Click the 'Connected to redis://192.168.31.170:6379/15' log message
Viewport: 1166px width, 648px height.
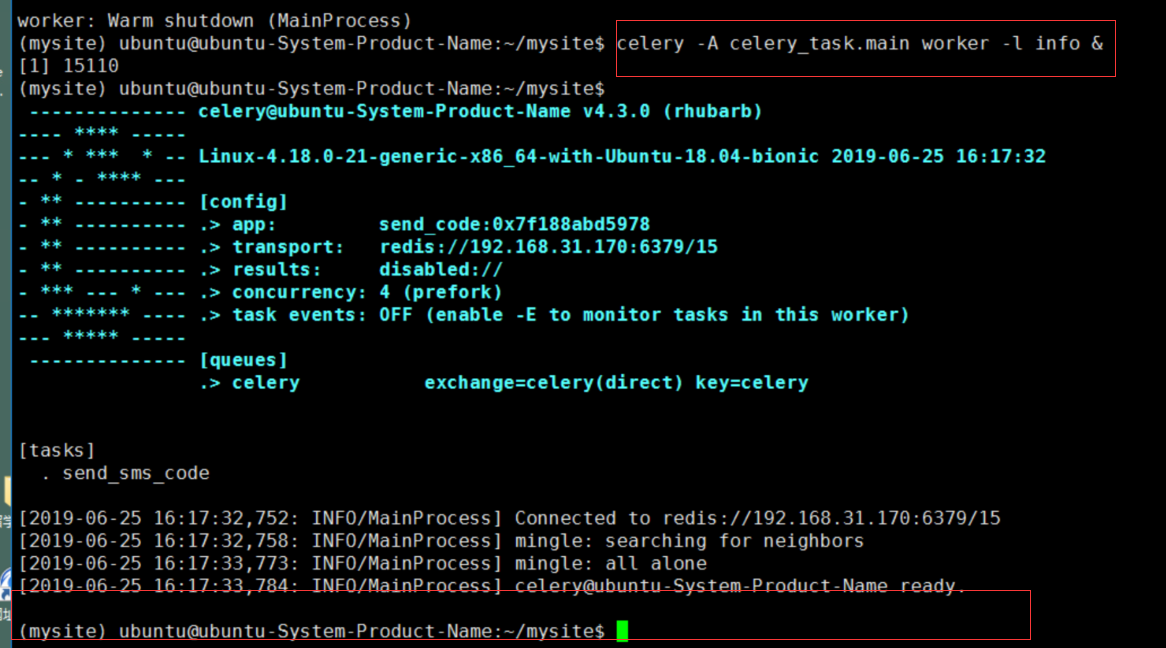(758, 519)
